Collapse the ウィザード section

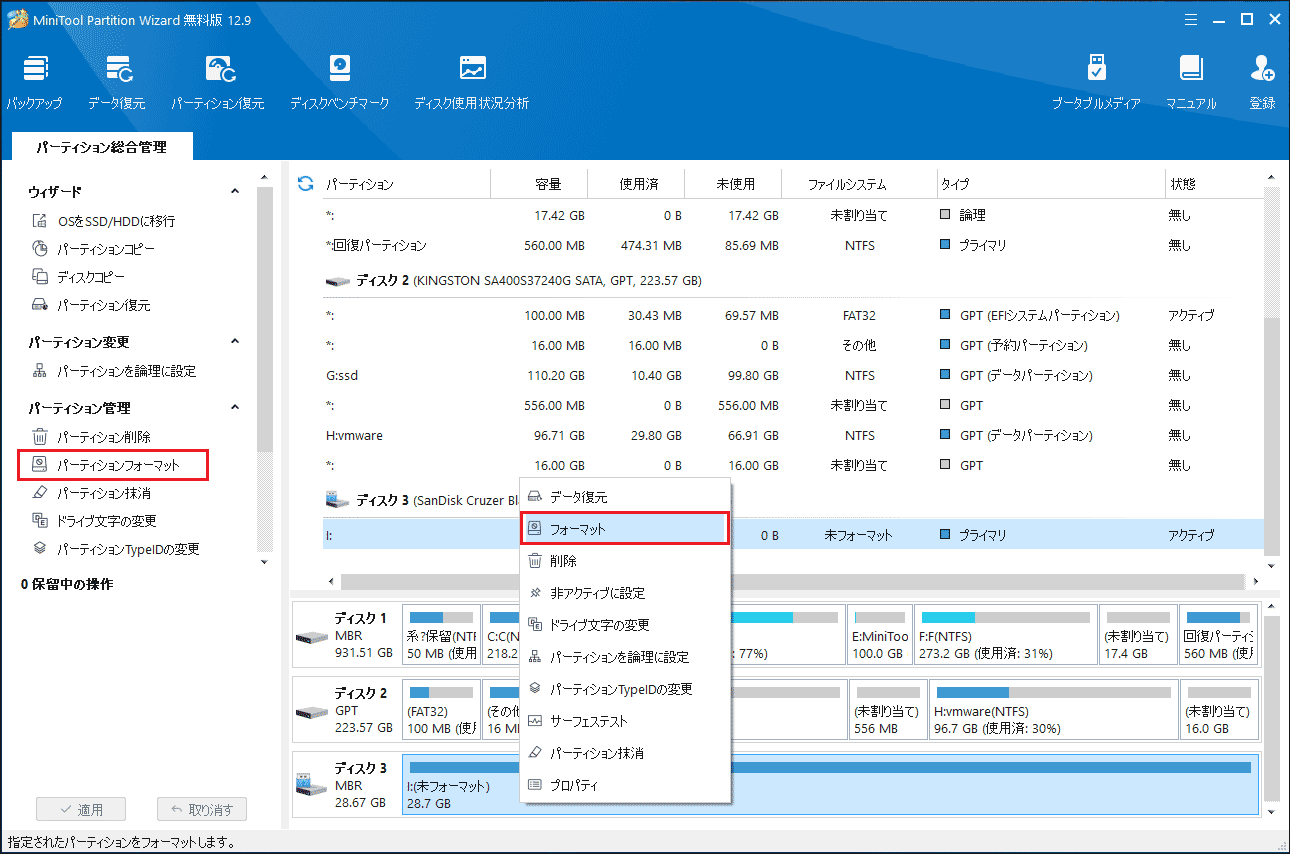[x=235, y=191]
